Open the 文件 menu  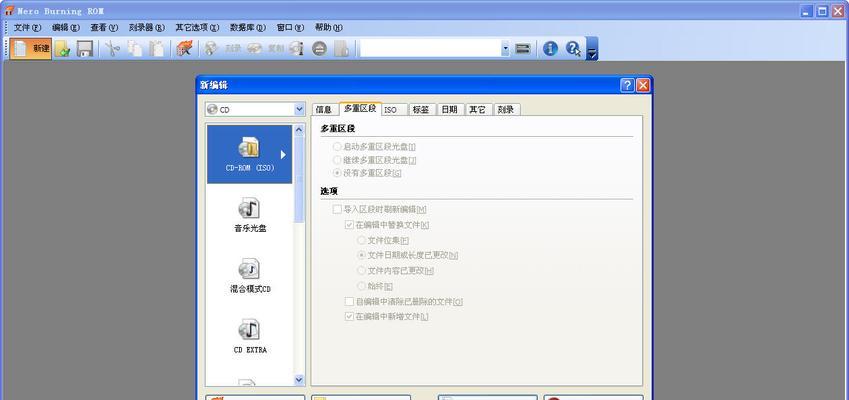(x=27, y=28)
